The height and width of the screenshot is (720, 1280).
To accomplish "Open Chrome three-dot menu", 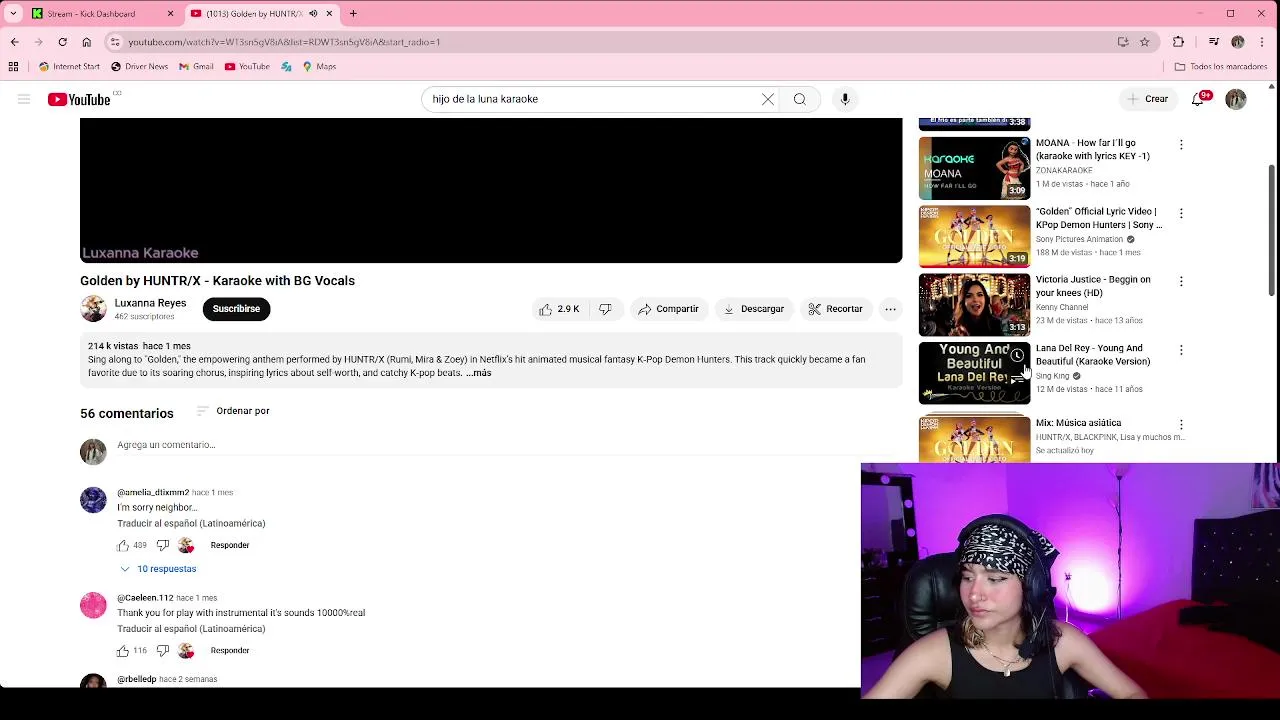I will click(x=1263, y=42).
